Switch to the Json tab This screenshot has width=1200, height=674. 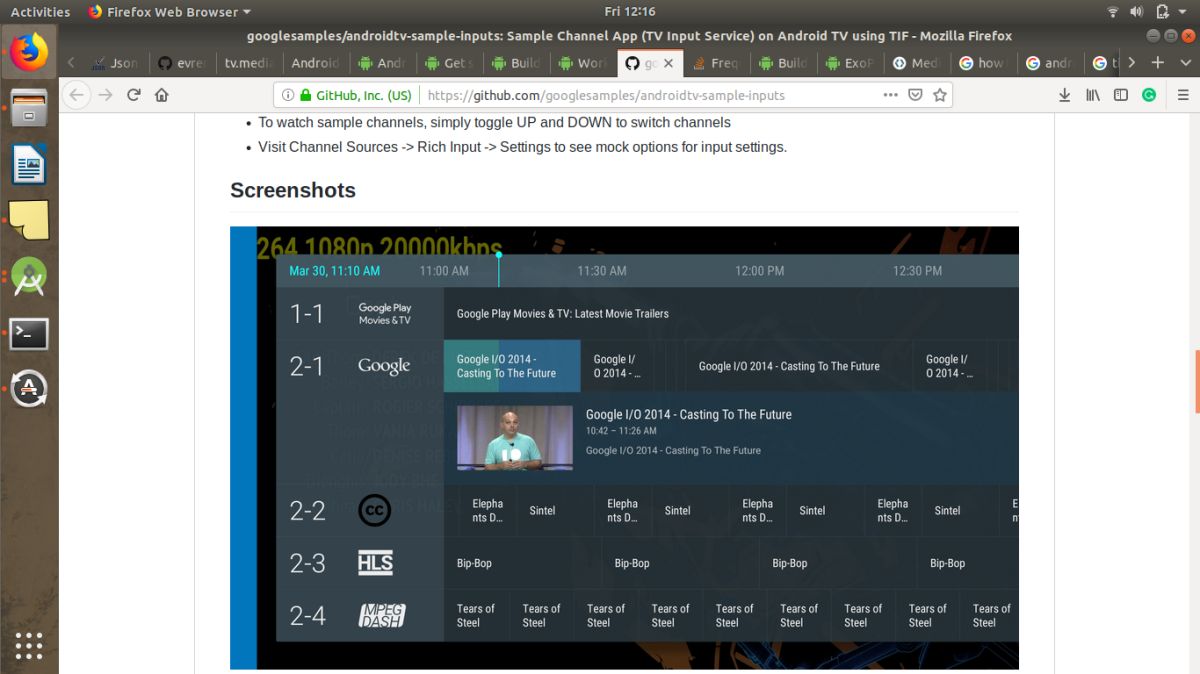coord(115,62)
